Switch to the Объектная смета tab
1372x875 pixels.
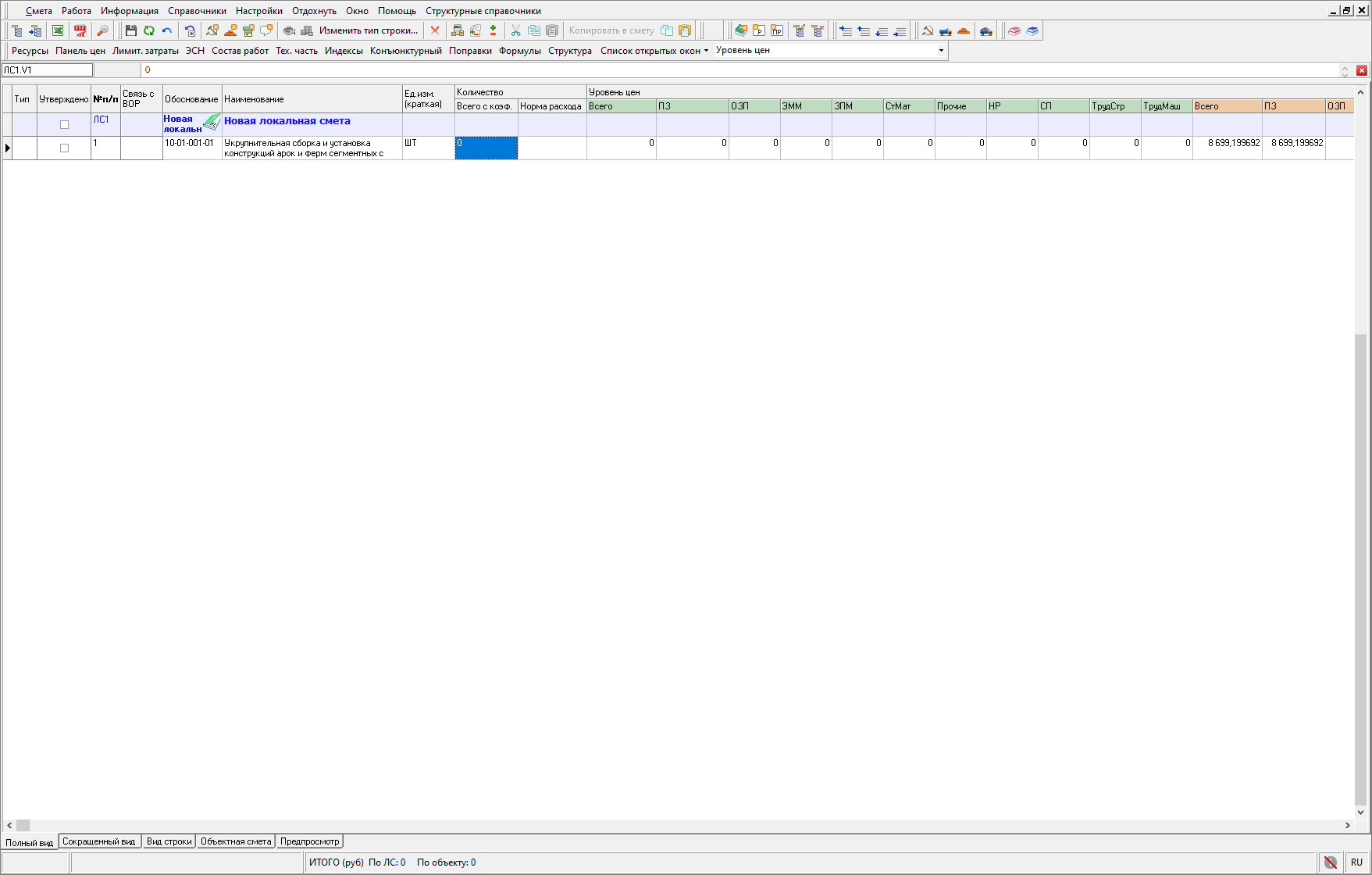236,841
